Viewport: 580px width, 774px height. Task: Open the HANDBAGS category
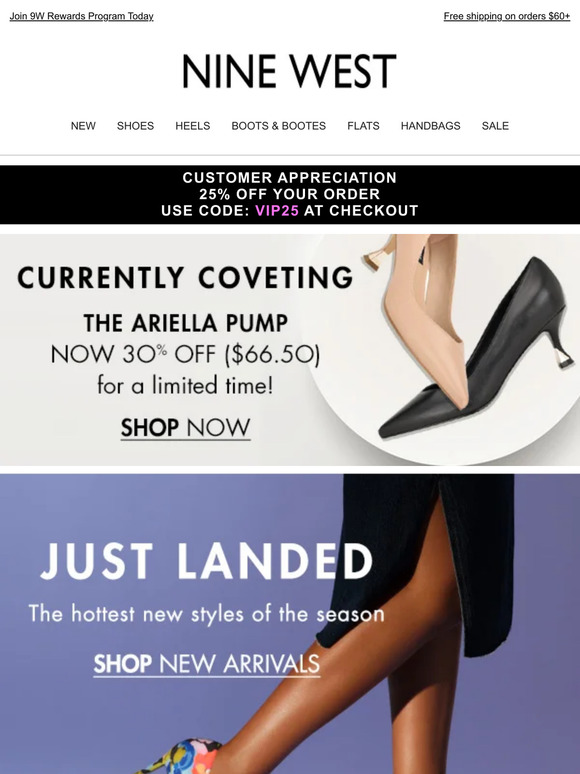click(x=430, y=126)
